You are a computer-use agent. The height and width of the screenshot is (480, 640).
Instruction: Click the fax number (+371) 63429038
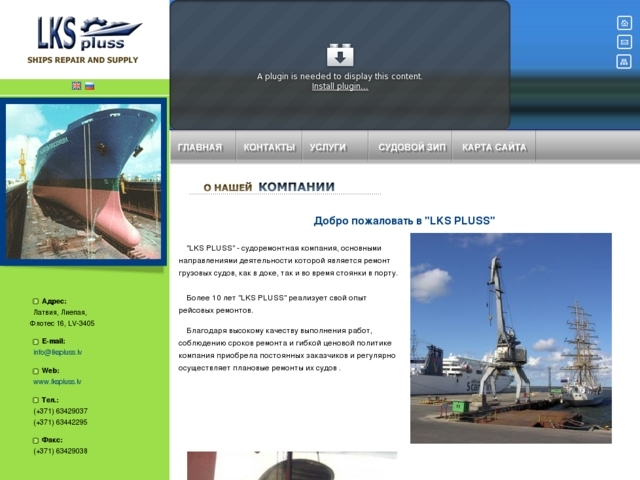coord(60,451)
